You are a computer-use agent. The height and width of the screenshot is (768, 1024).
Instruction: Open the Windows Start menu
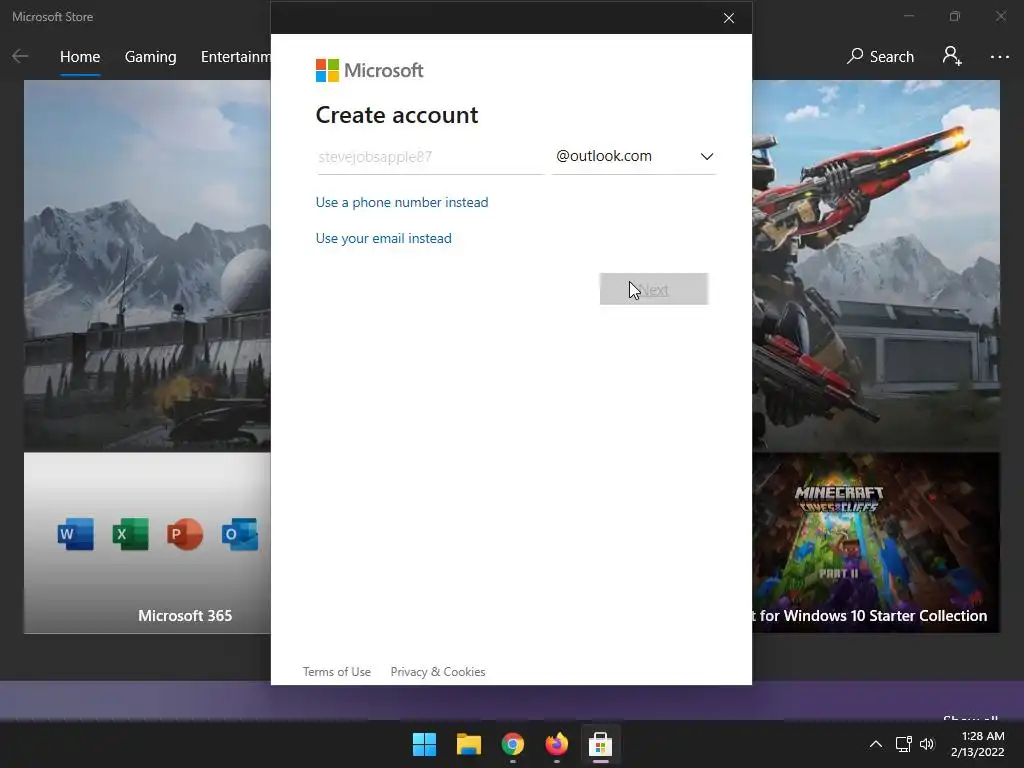[x=424, y=744]
